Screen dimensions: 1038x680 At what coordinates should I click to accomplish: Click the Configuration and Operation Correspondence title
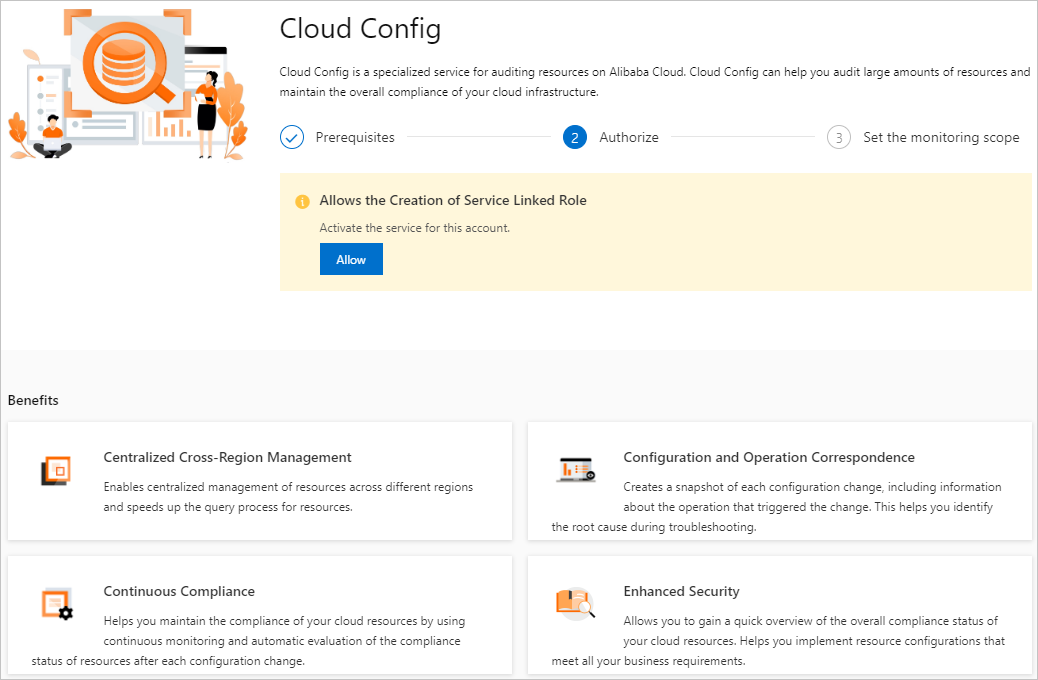click(x=769, y=458)
